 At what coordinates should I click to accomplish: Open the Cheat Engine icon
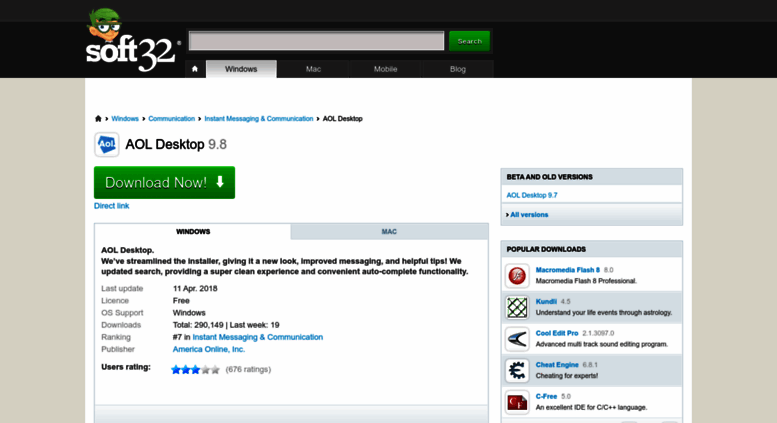(x=517, y=370)
